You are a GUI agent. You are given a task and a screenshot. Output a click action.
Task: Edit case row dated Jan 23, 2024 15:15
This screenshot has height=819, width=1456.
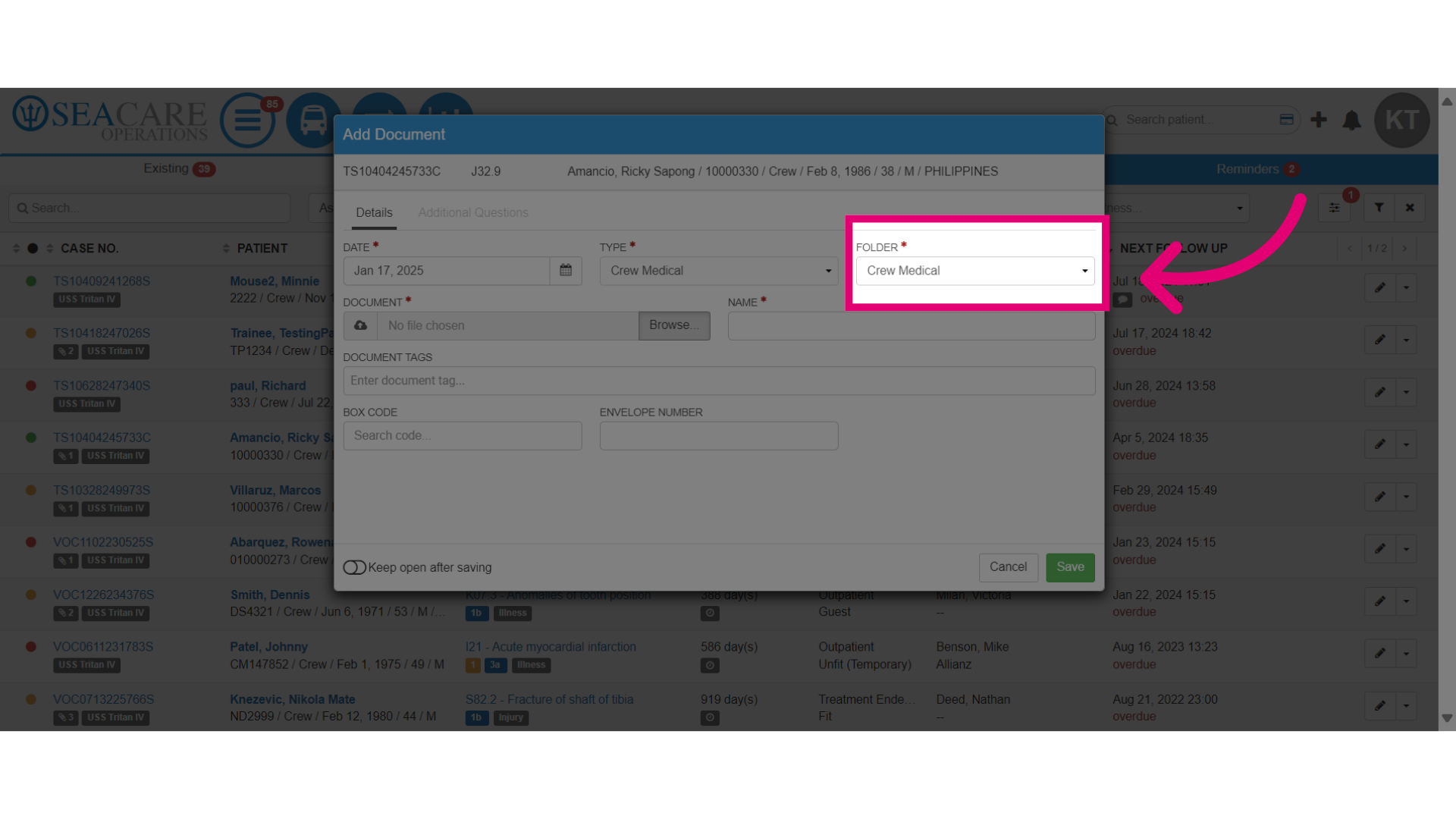1380,548
